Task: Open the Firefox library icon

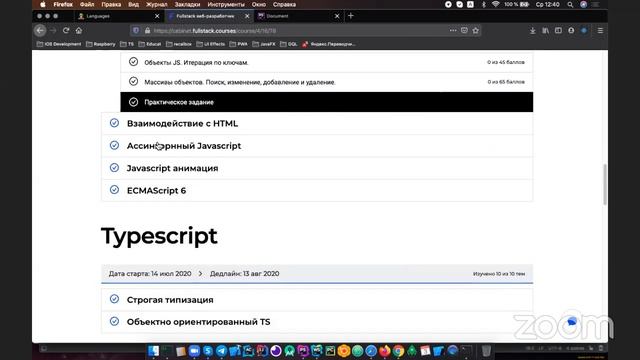Action: point(545,31)
